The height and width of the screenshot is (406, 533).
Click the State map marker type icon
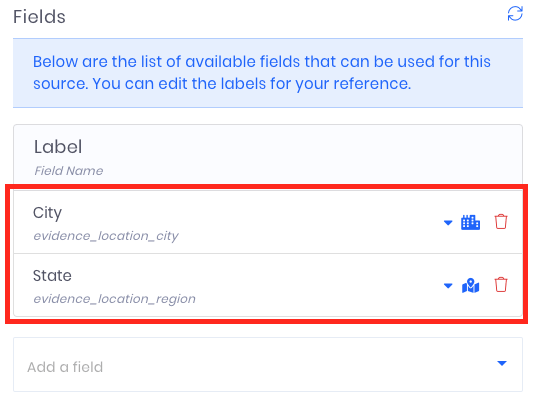click(x=470, y=285)
